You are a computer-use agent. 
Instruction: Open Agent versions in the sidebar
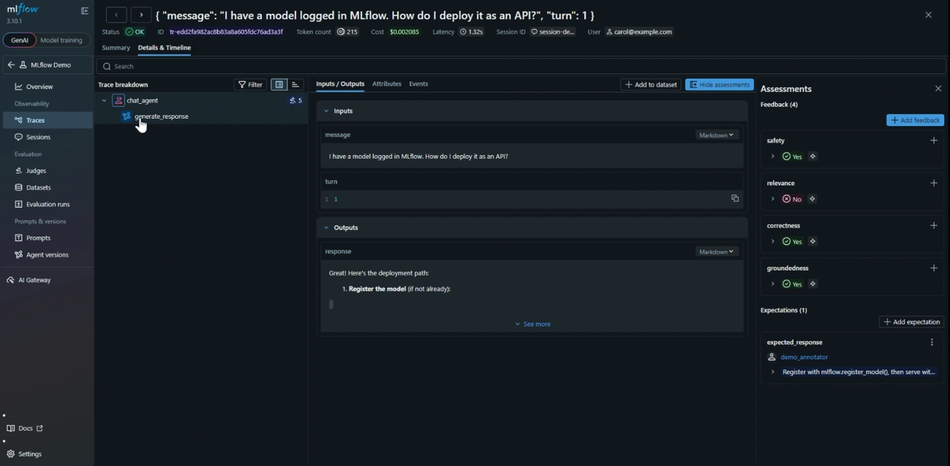point(47,255)
